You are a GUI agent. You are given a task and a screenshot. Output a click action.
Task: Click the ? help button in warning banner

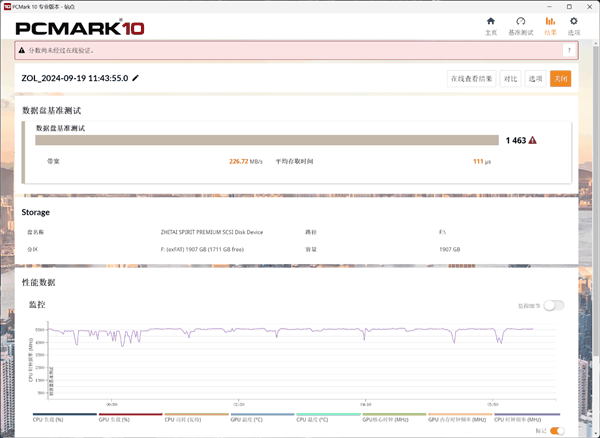(569, 49)
